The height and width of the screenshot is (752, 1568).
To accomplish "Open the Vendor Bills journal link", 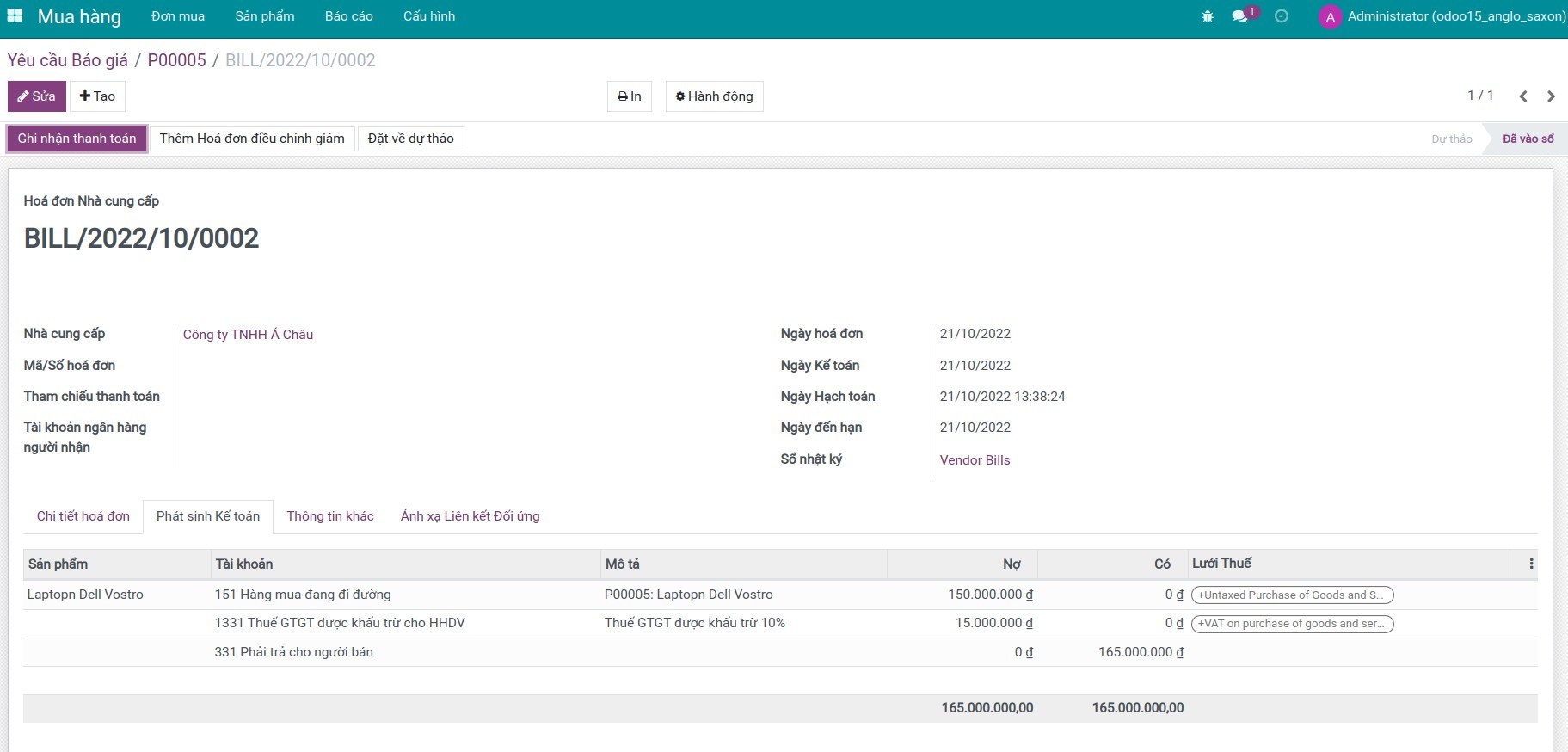I will [x=975, y=460].
